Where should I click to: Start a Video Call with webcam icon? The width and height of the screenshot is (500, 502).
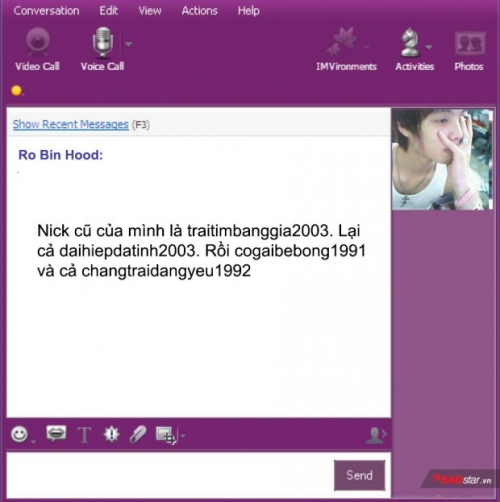pyautogui.click(x=37, y=49)
